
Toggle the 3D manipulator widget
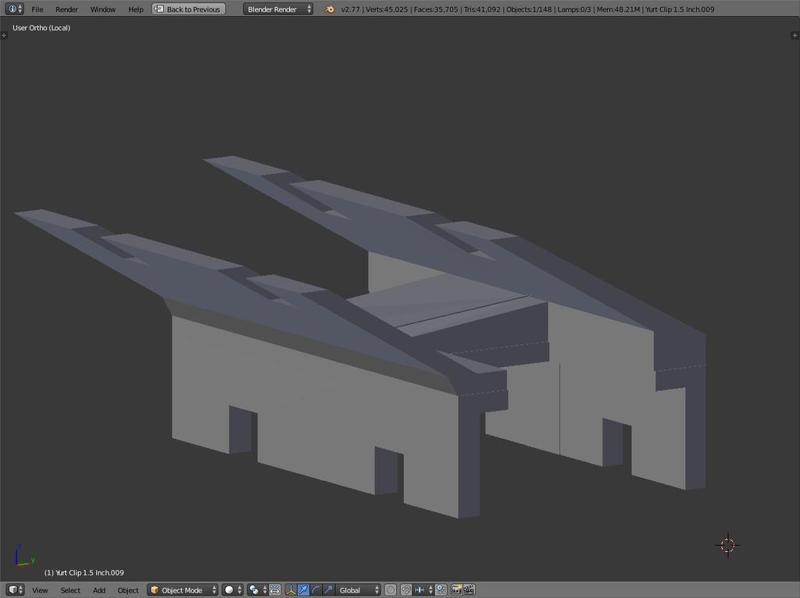point(290,589)
